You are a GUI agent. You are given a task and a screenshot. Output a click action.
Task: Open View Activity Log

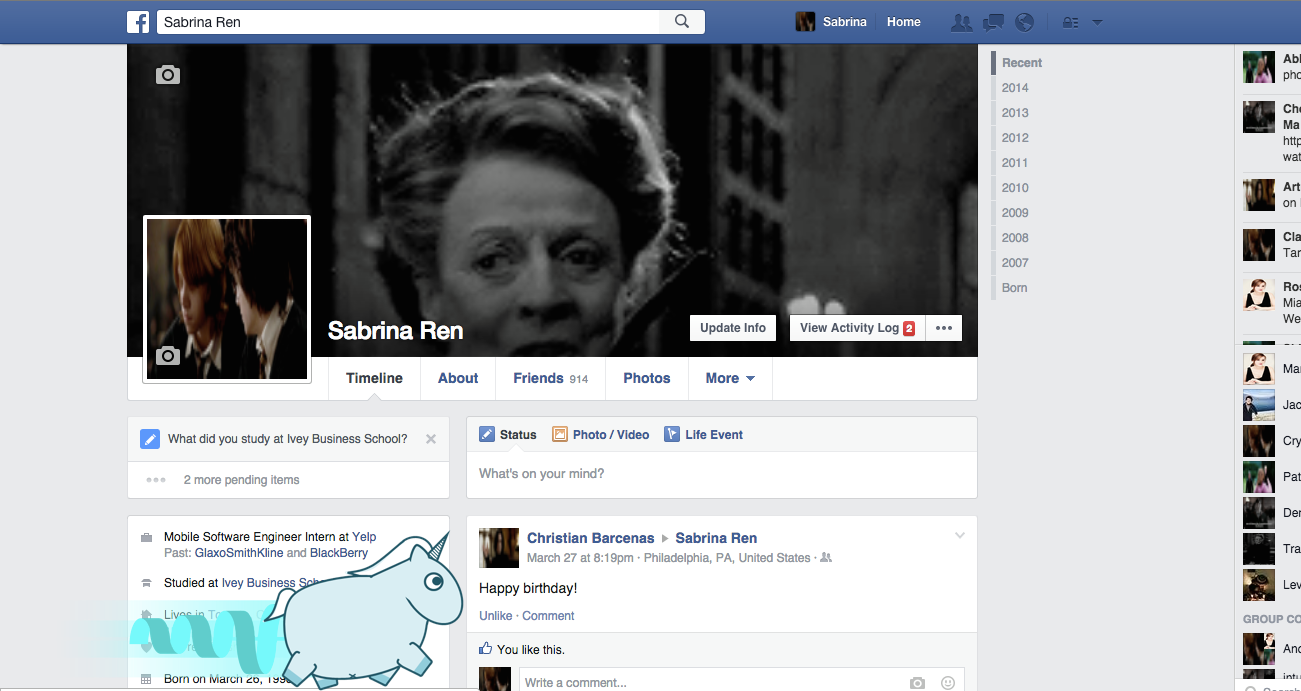coord(857,328)
